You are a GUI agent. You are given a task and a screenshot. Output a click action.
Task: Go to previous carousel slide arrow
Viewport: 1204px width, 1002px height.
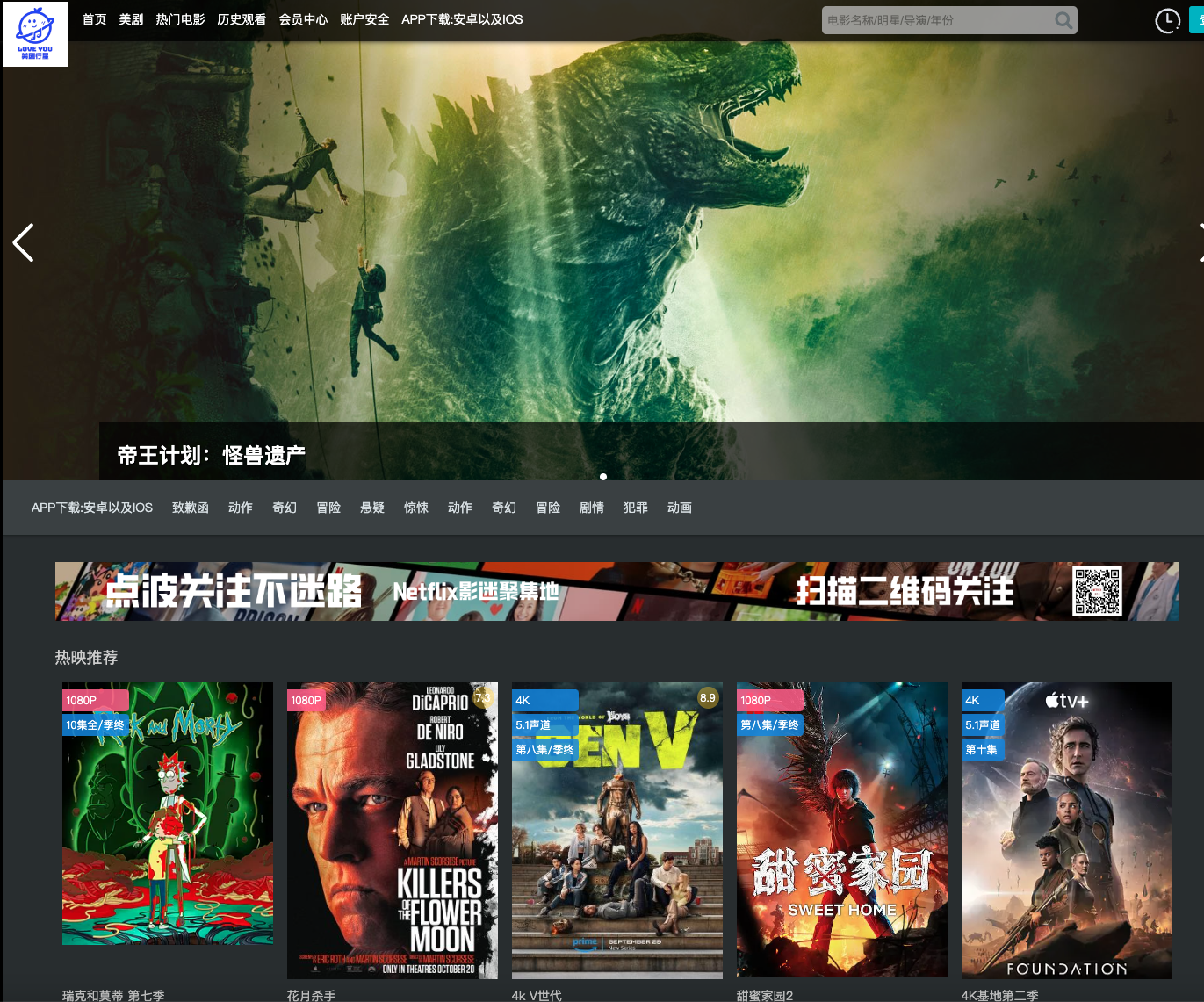click(x=24, y=242)
